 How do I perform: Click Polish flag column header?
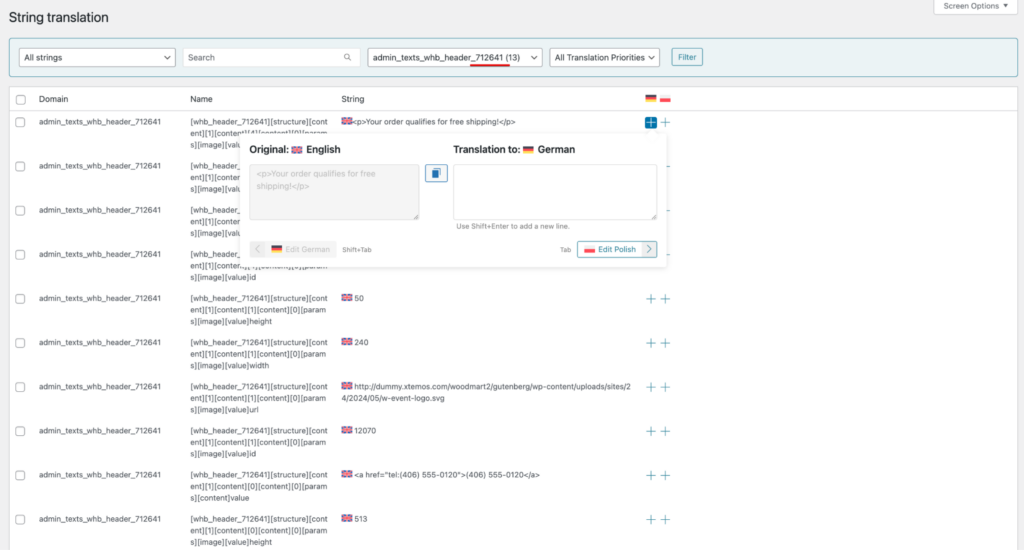tap(665, 99)
